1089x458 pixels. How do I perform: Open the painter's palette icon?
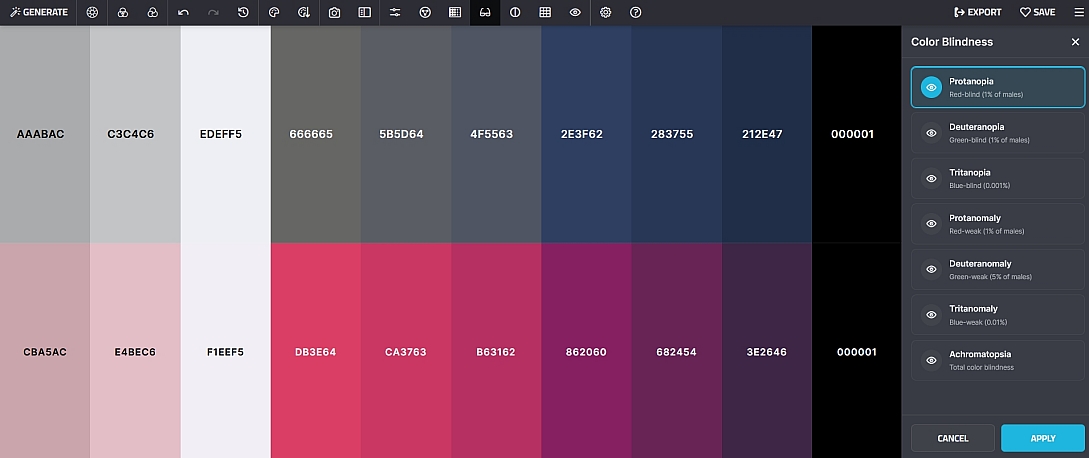(274, 13)
